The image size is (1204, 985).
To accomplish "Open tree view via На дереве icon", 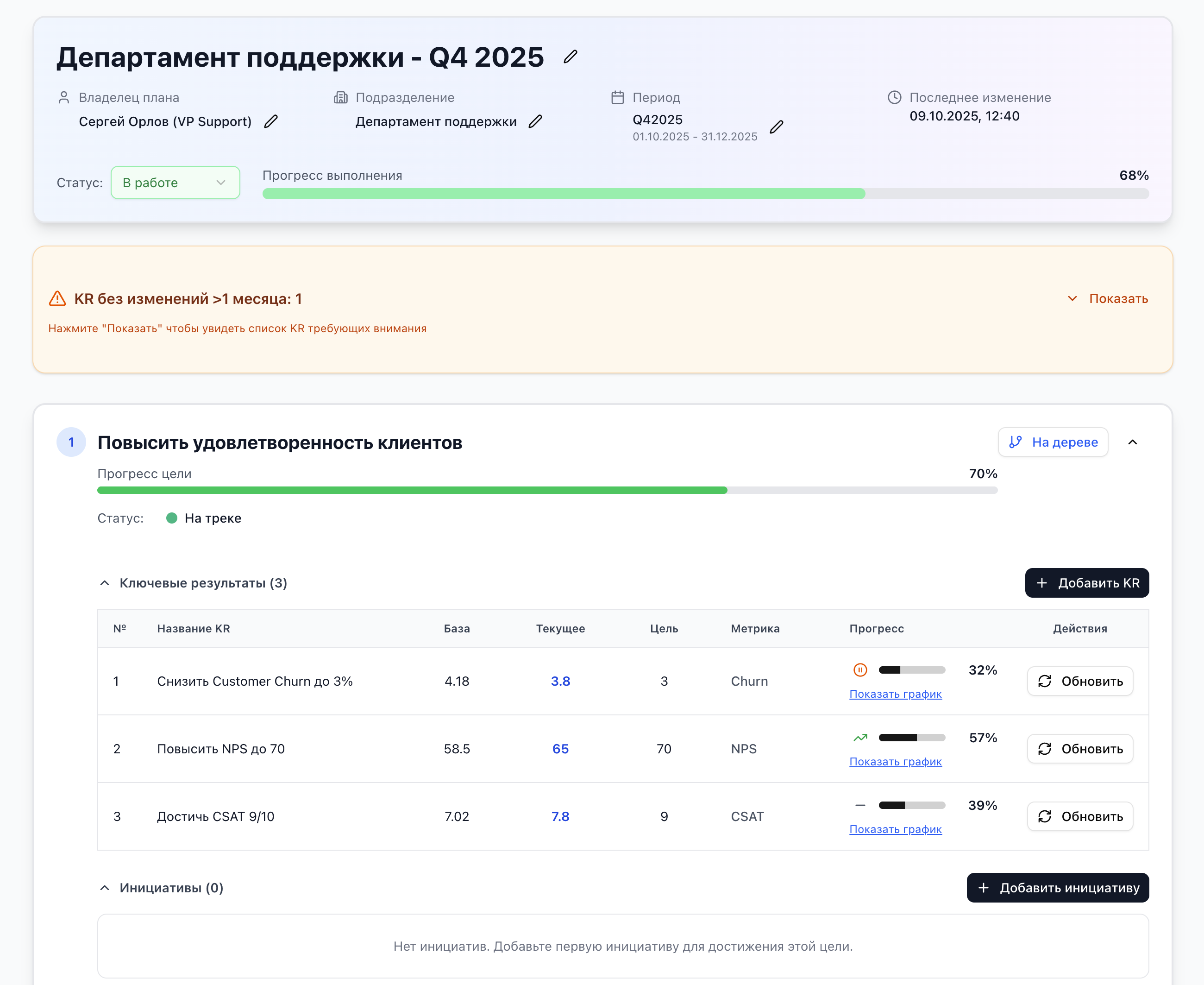I will click(x=1016, y=442).
